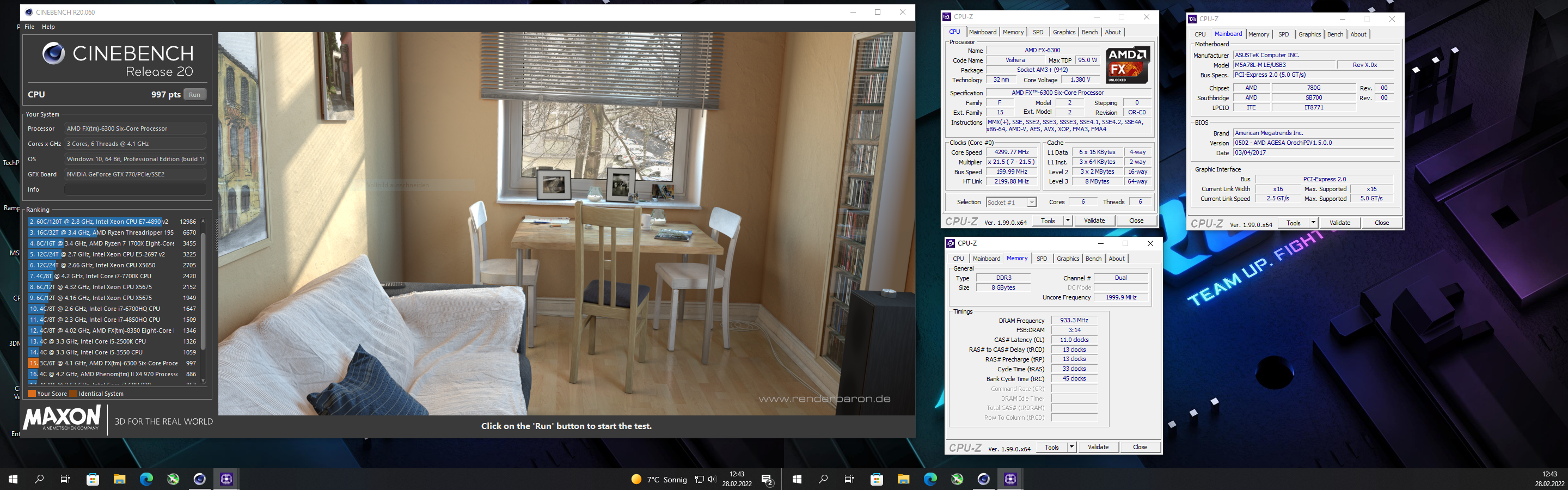
Task: Click Tools button in CPU-Z Memory window
Action: pyautogui.click(x=1051, y=447)
